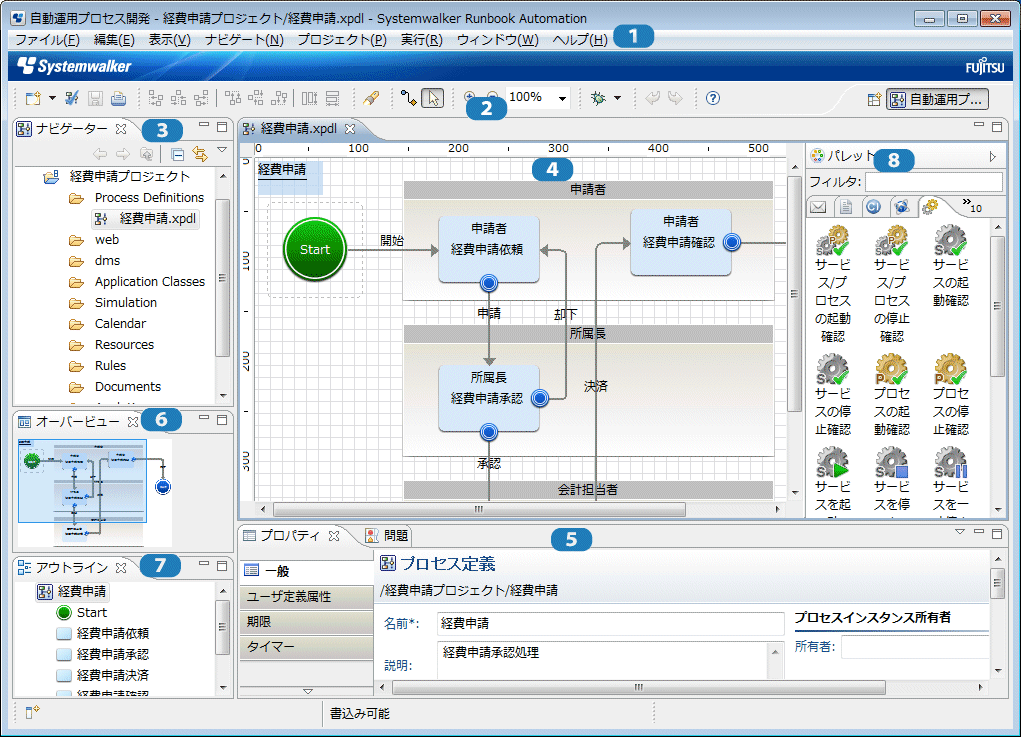Collapse all in the navigator toolbar

pyautogui.click(x=177, y=154)
